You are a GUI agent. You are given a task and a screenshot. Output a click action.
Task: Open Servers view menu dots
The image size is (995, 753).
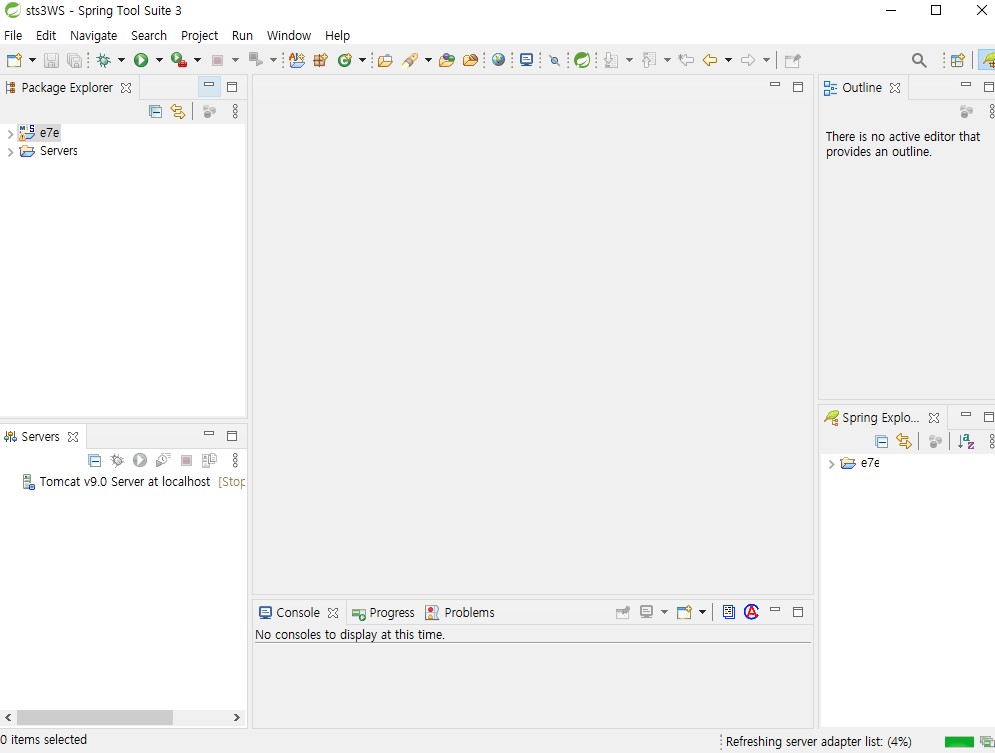[x=235, y=460]
